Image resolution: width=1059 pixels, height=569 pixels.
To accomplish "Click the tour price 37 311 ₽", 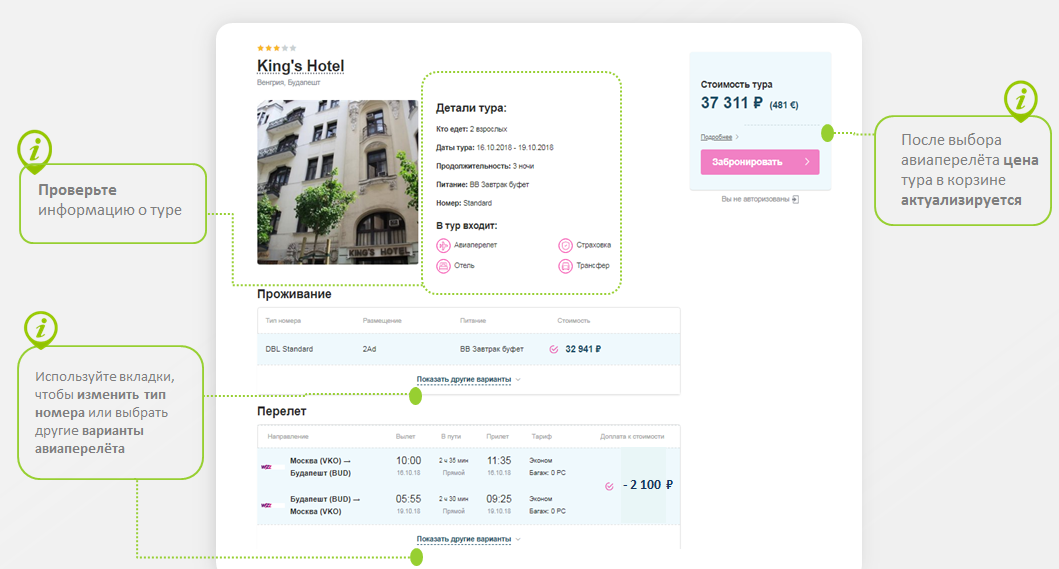I will [731, 103].
